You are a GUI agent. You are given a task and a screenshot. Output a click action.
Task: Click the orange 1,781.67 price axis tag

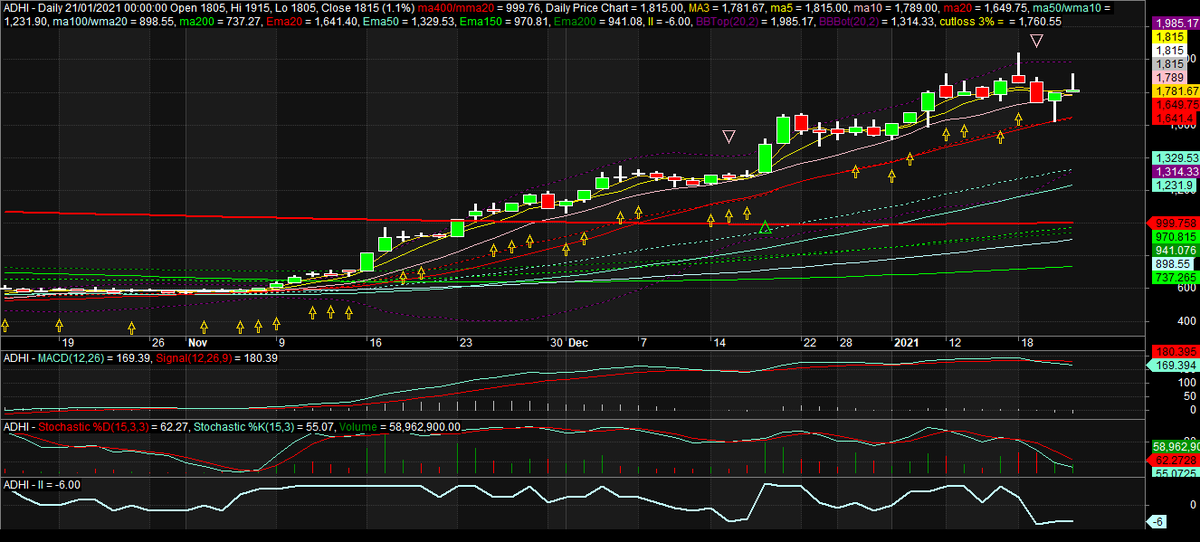coord(1176,91)
